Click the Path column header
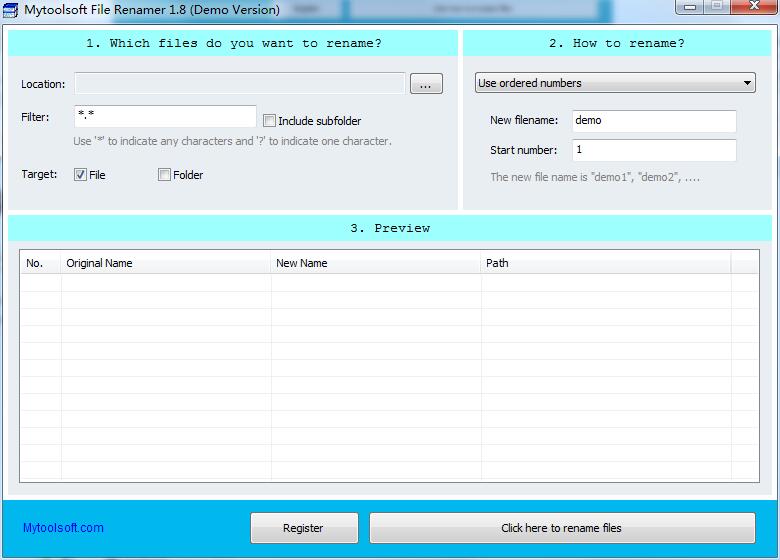The image size is (780, 560). [606, 263]
